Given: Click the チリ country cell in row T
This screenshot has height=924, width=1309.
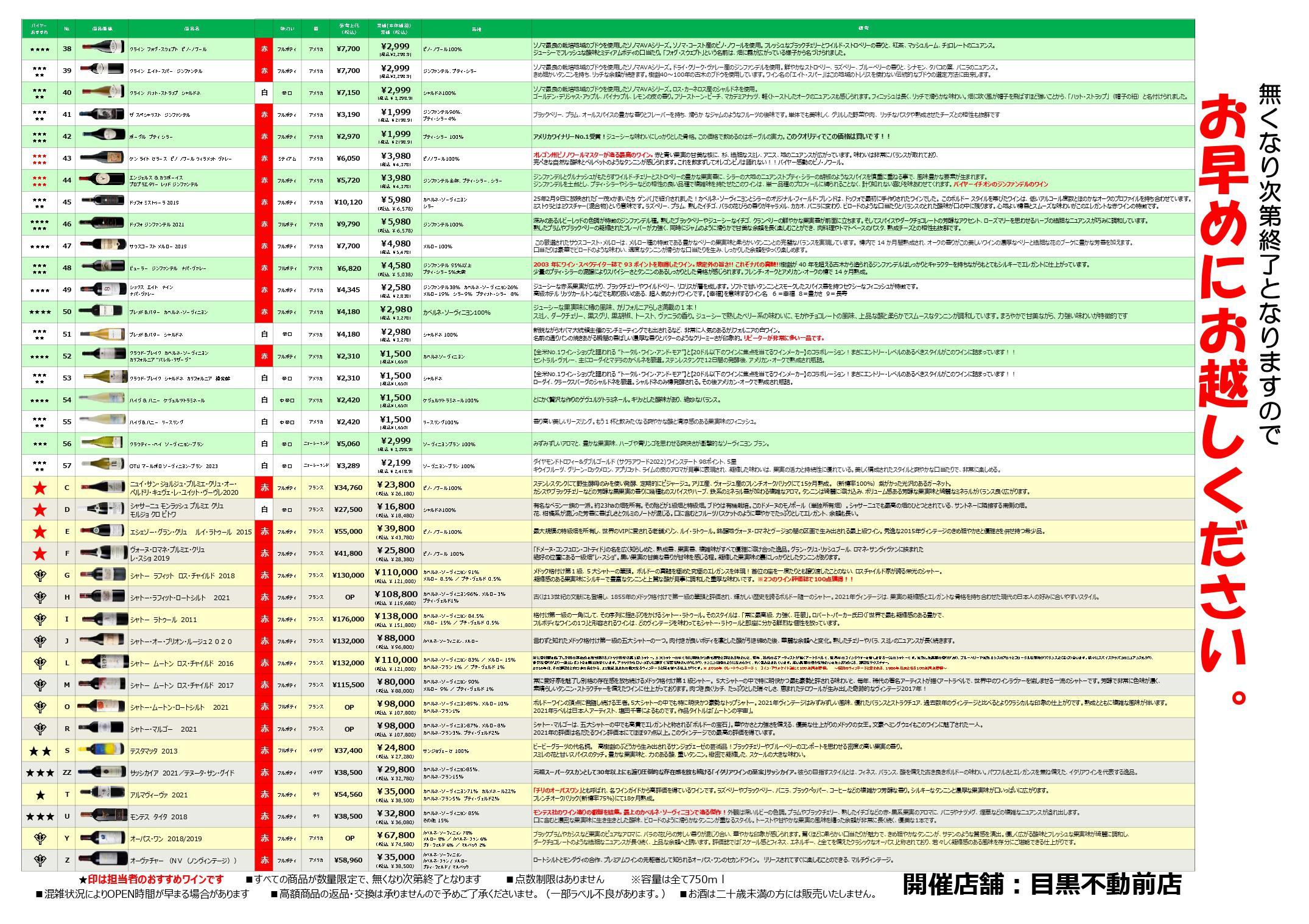Looking at the screenshot, I should pyautogui.click(x=316, y=795).
